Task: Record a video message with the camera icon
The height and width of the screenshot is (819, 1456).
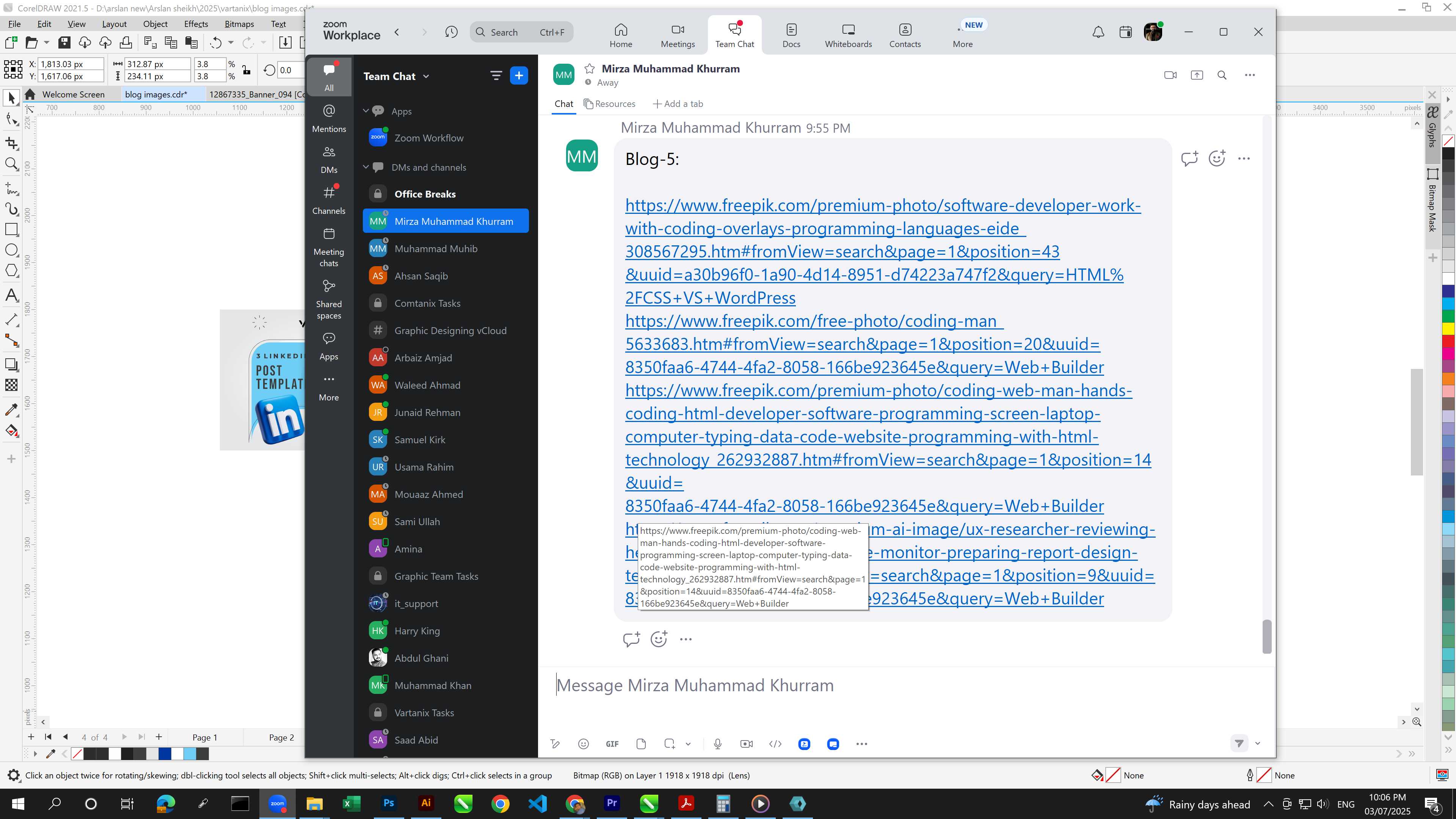Action: [x=746, y=744]
